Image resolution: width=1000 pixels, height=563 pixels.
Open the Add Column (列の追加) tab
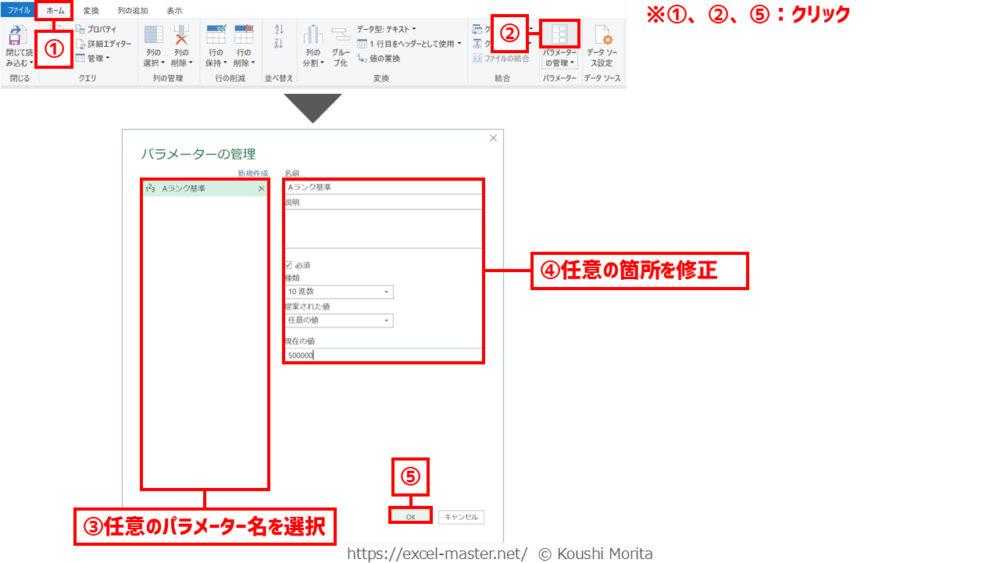132,10
